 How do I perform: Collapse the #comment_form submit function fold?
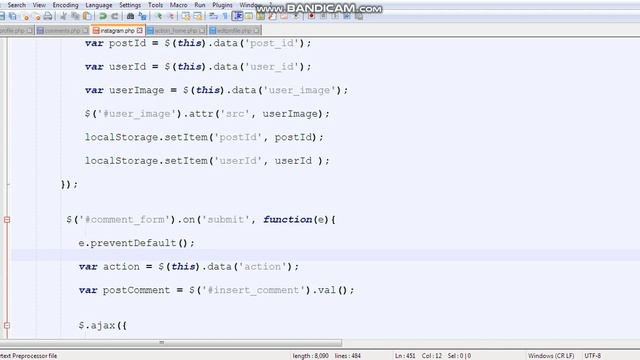[7, 220]
